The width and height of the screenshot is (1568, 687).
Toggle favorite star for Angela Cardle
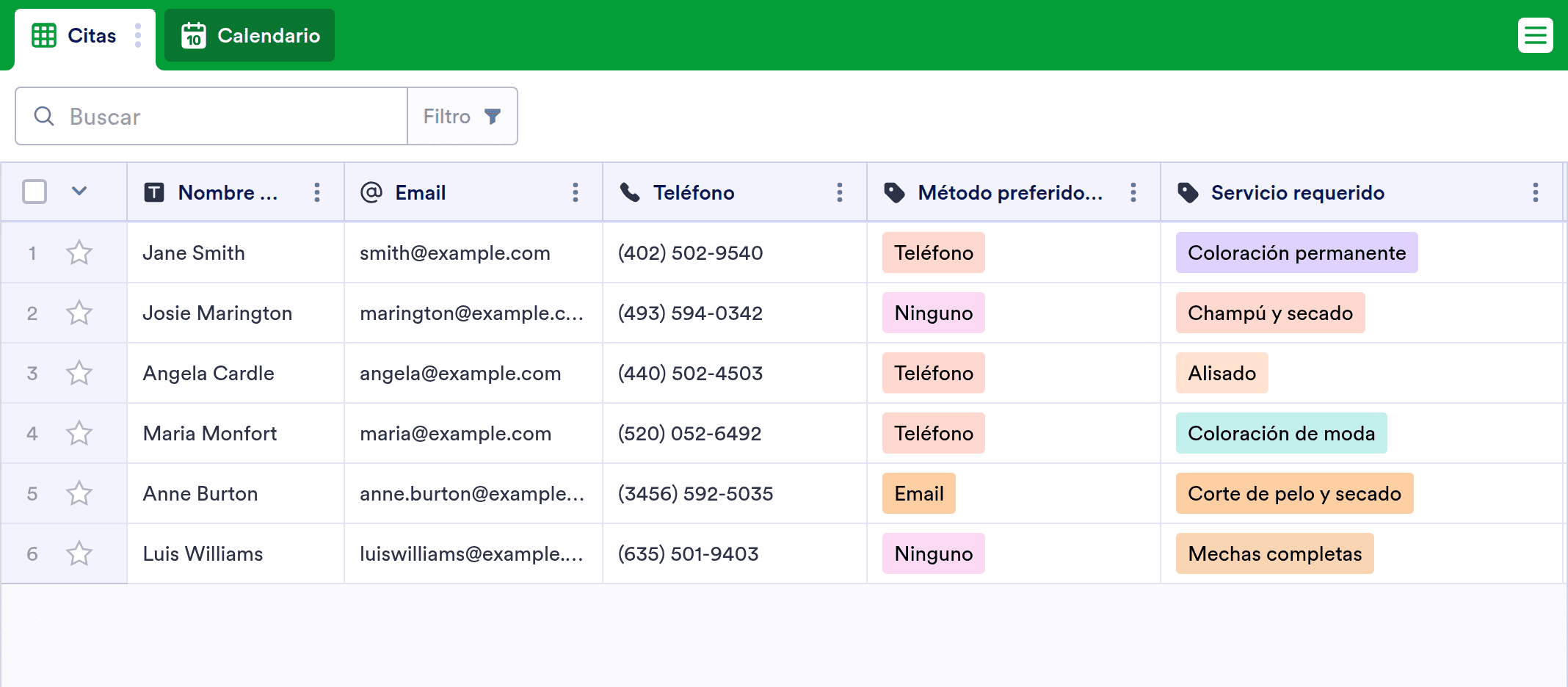(x=79, y=373)
